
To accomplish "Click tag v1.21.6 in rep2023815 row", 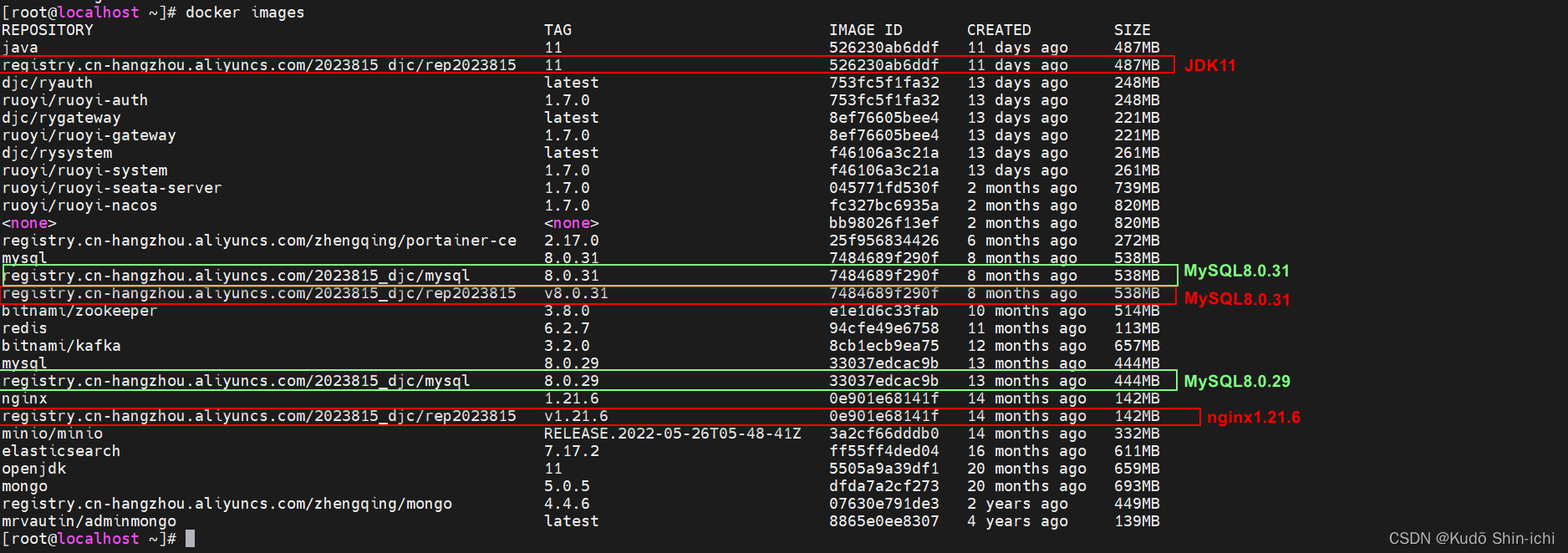I will point(577,416).
